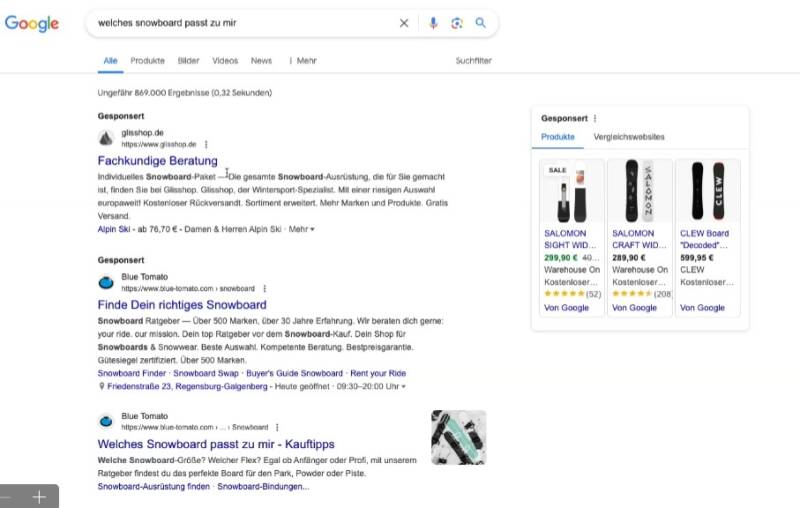Click Von Google under CLEW Board
The height and width of the screenshot is (508, 800).
coord(702,308)
